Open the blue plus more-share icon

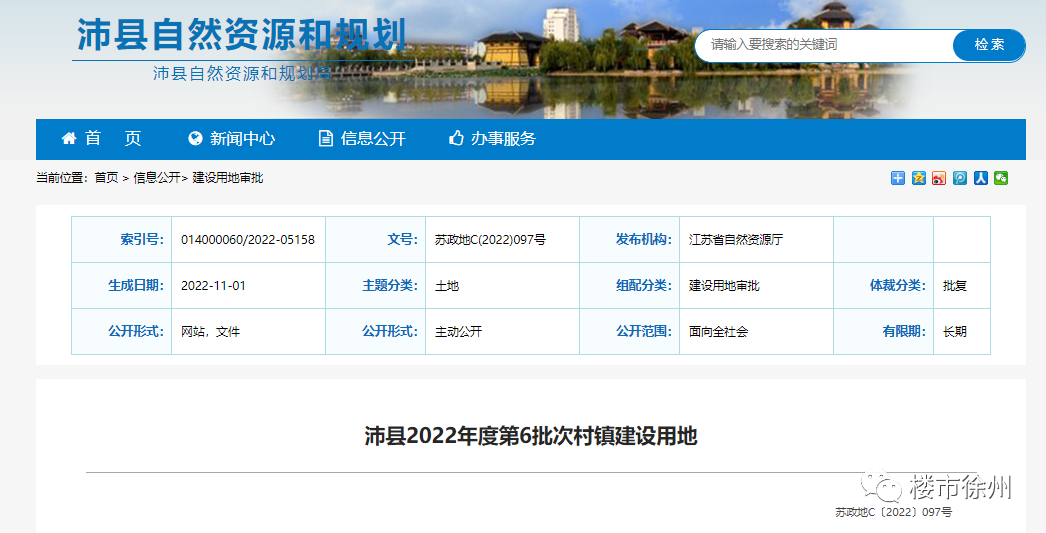pyautogui.click(x=898, y=178)
